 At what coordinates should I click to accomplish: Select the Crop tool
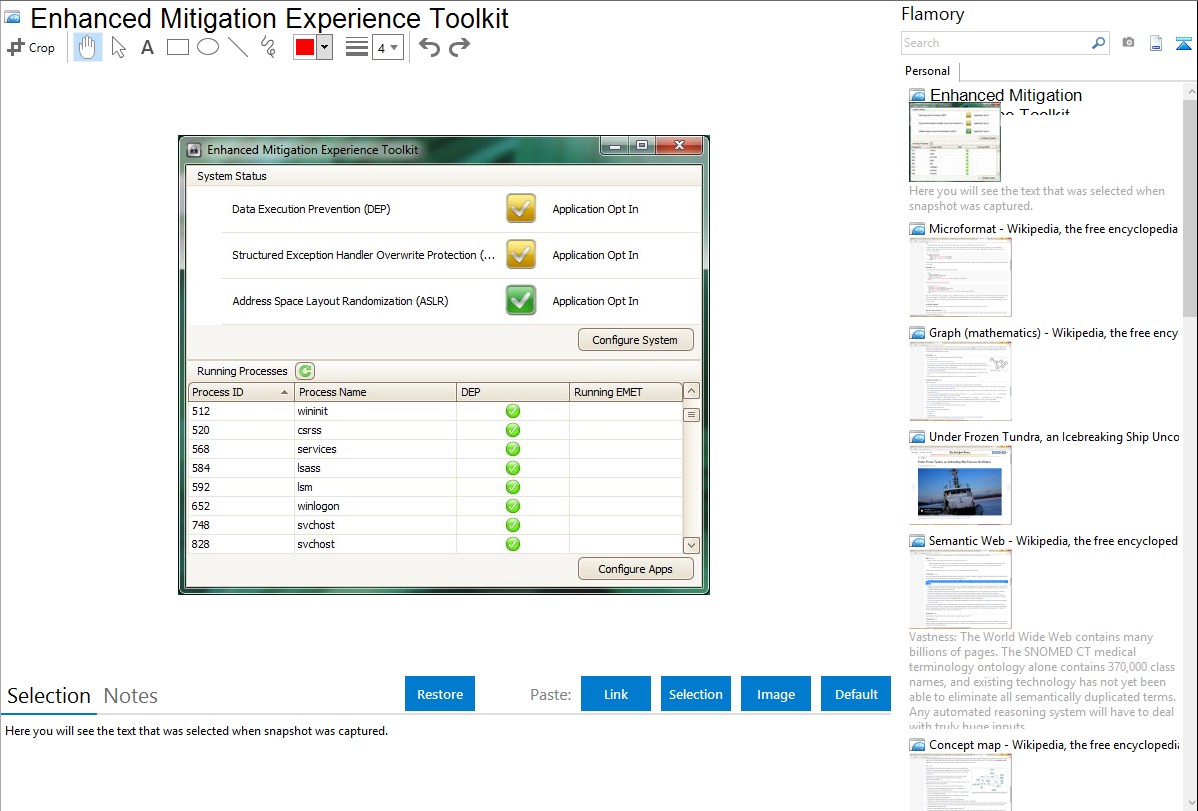[31, 47]
